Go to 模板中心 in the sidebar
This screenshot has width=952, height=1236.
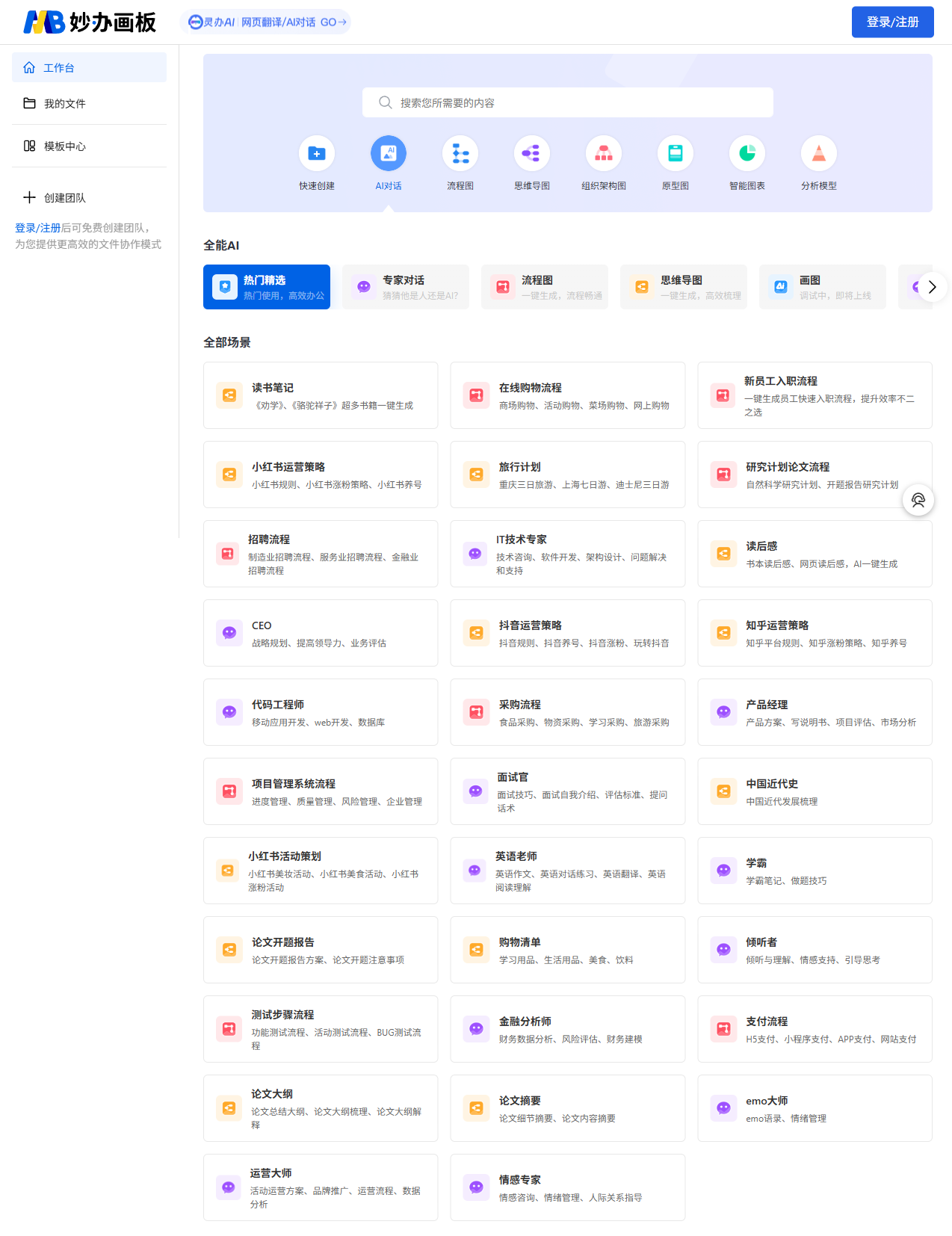click(64, 146)
